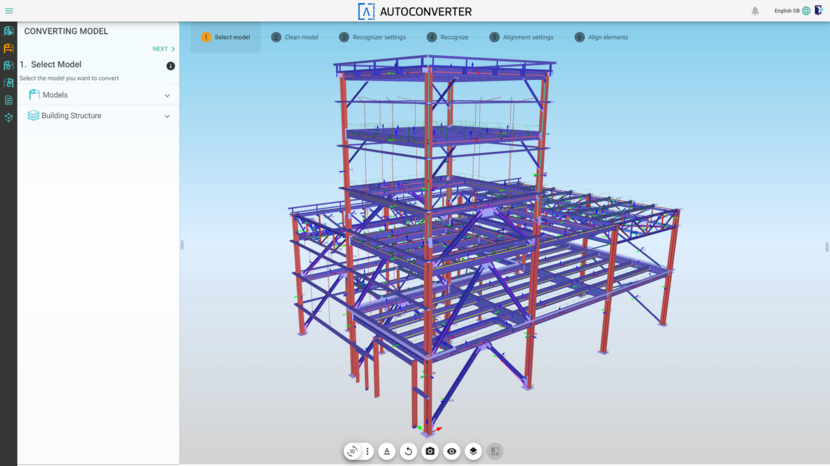Click the info icon beside Select Model

point(170,66)
